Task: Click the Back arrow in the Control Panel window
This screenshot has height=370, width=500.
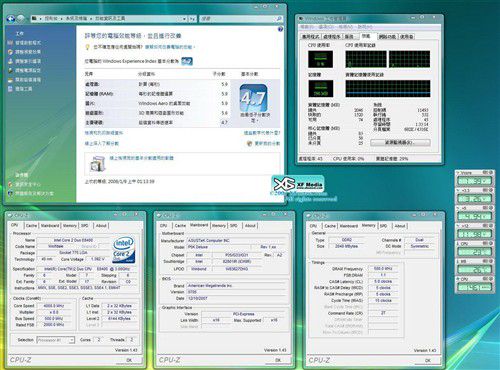Action: click(11, 19)
